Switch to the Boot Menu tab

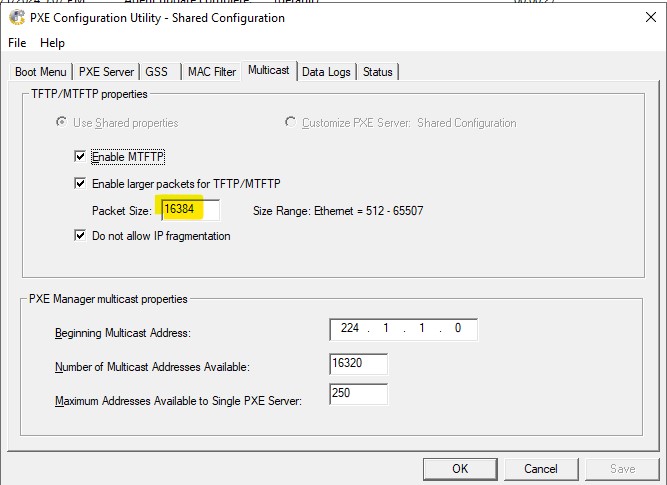point(40,71)
